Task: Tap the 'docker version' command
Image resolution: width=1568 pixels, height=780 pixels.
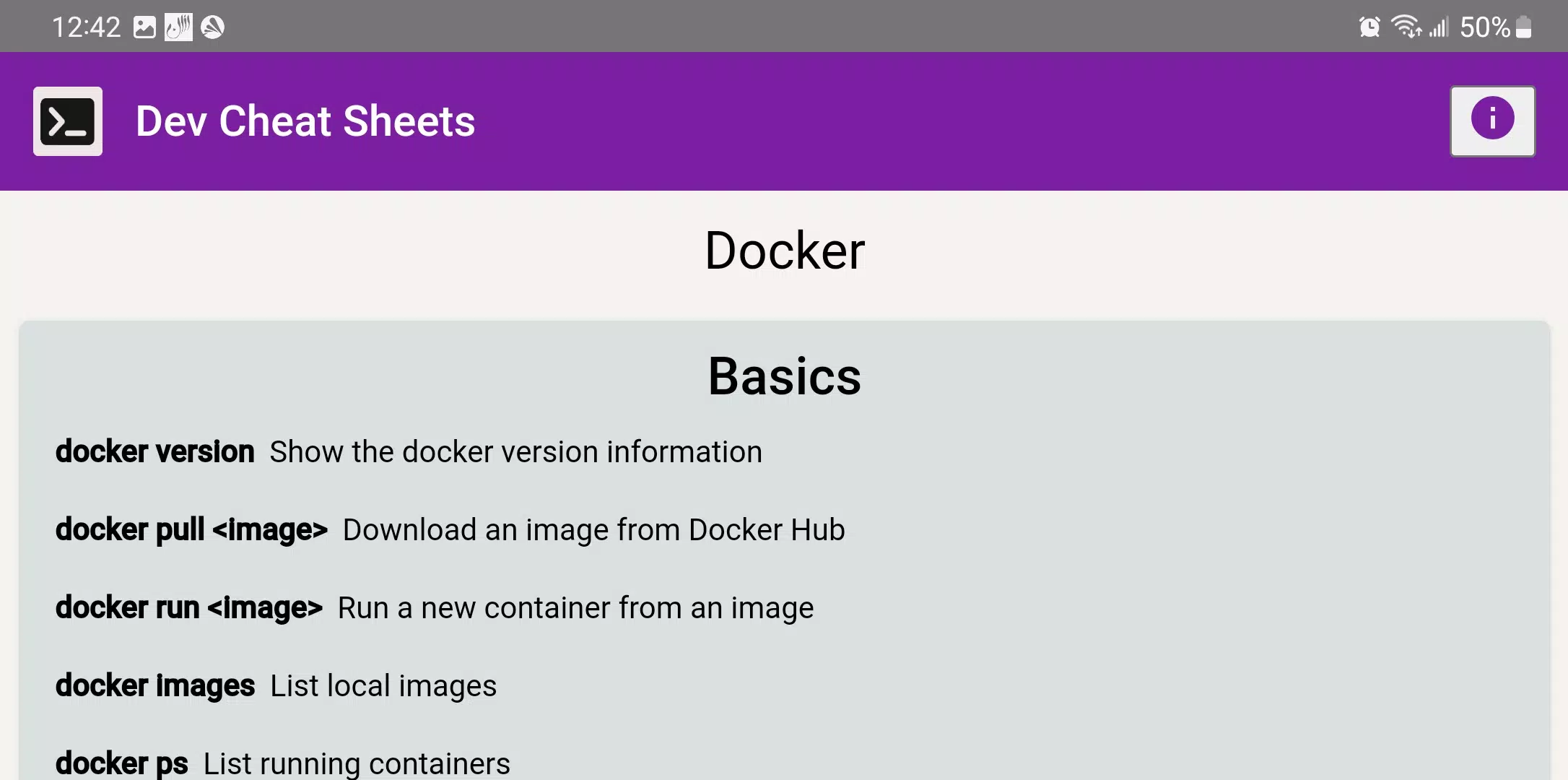Action: pyautogui.click(x=155, y=451)
